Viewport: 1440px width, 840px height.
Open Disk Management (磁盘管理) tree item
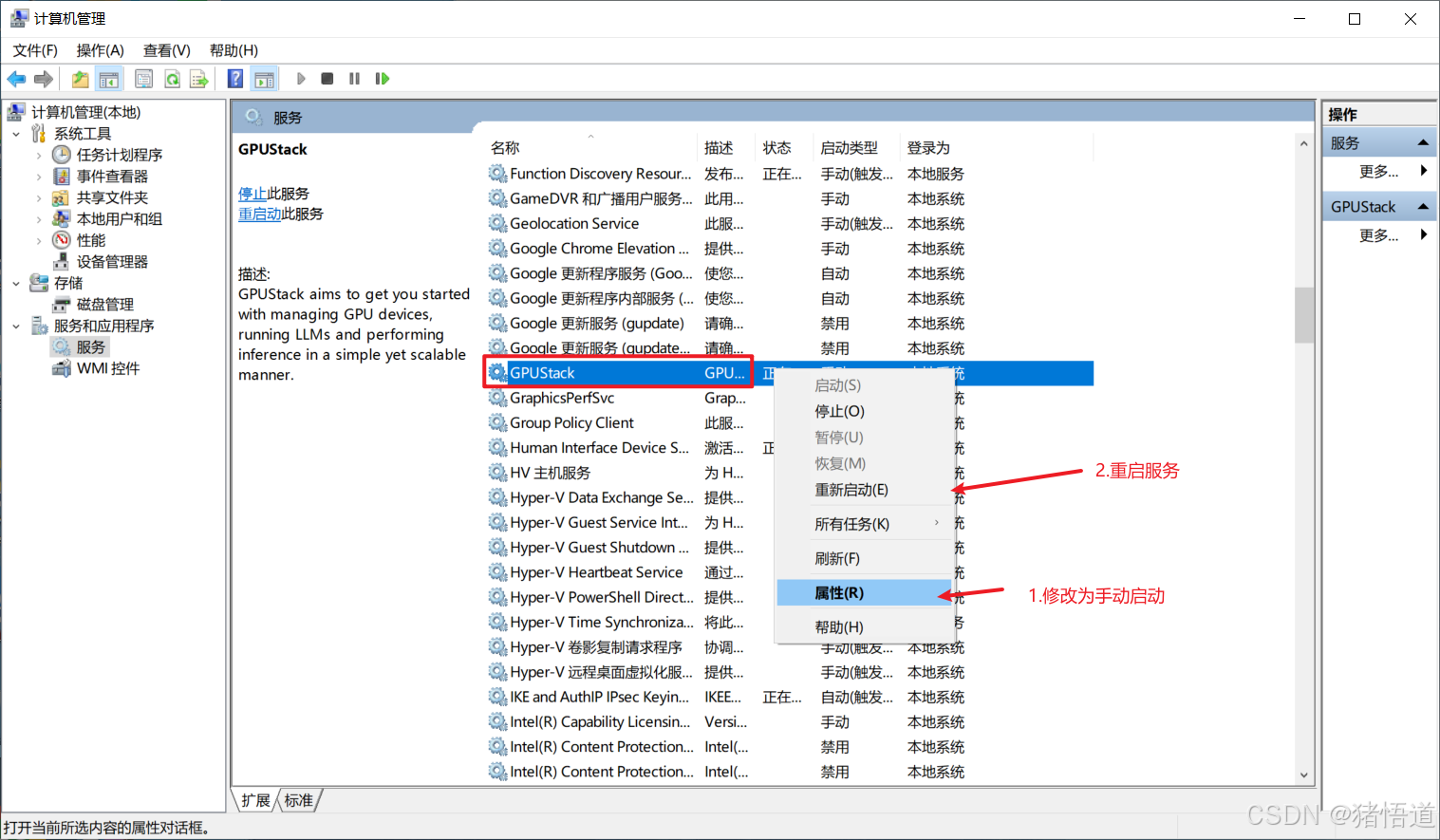coord(105,305)
